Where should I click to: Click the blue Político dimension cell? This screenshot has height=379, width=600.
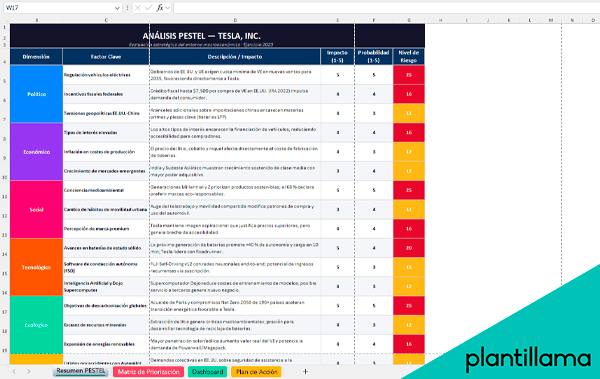(x=36, y=94)
